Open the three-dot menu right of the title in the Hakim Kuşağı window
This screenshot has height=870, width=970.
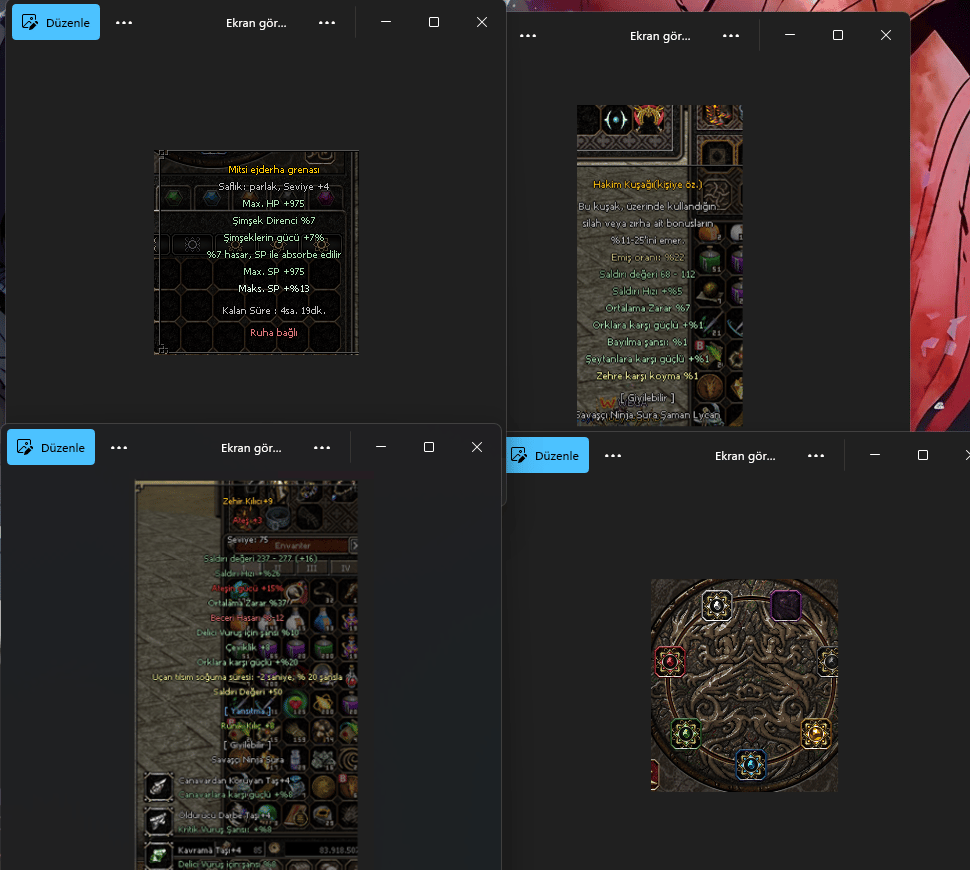pos(731,36)
